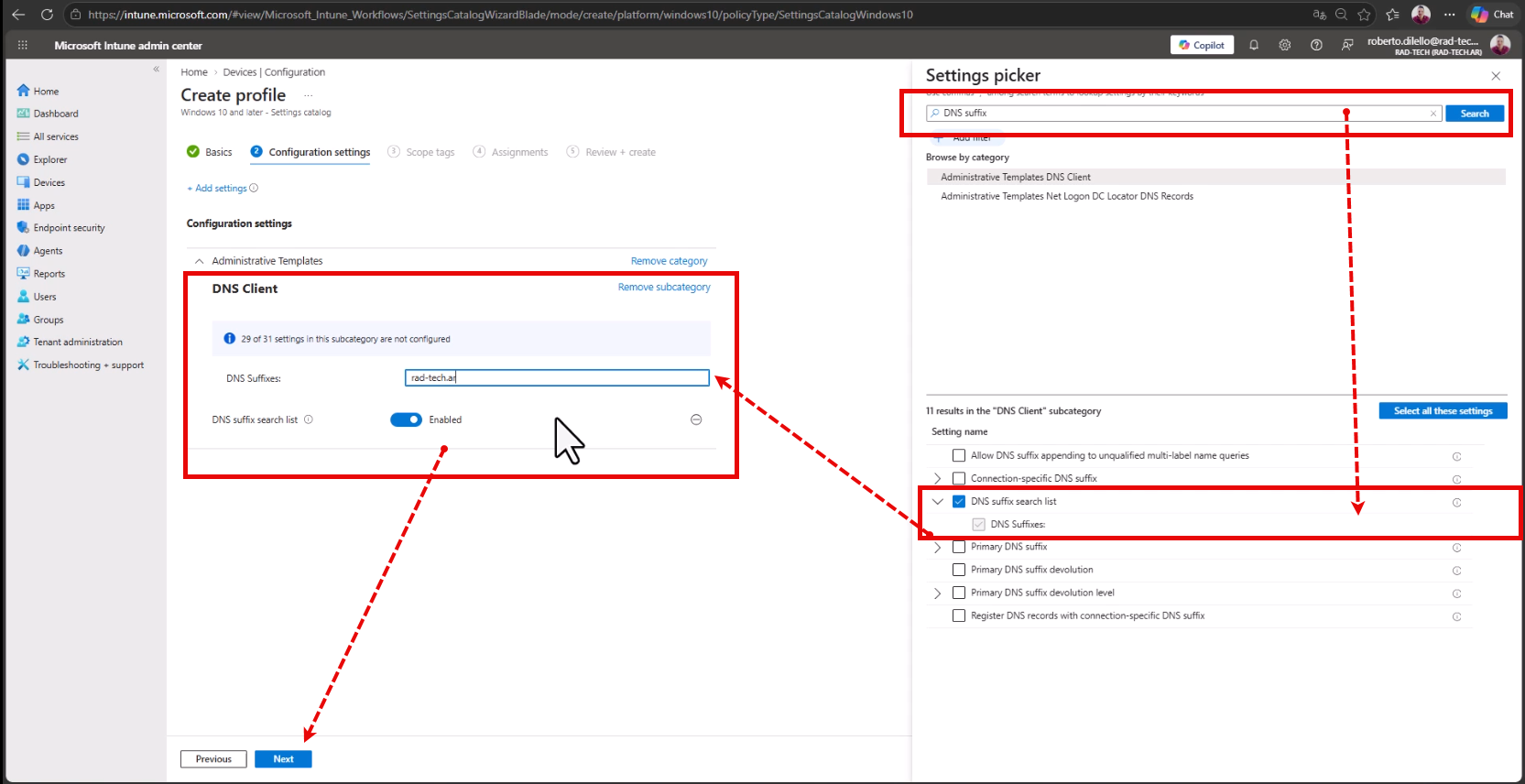Click the Remove subcategory link
This screenshot has height=784, width=1525.
pos(664,287)
